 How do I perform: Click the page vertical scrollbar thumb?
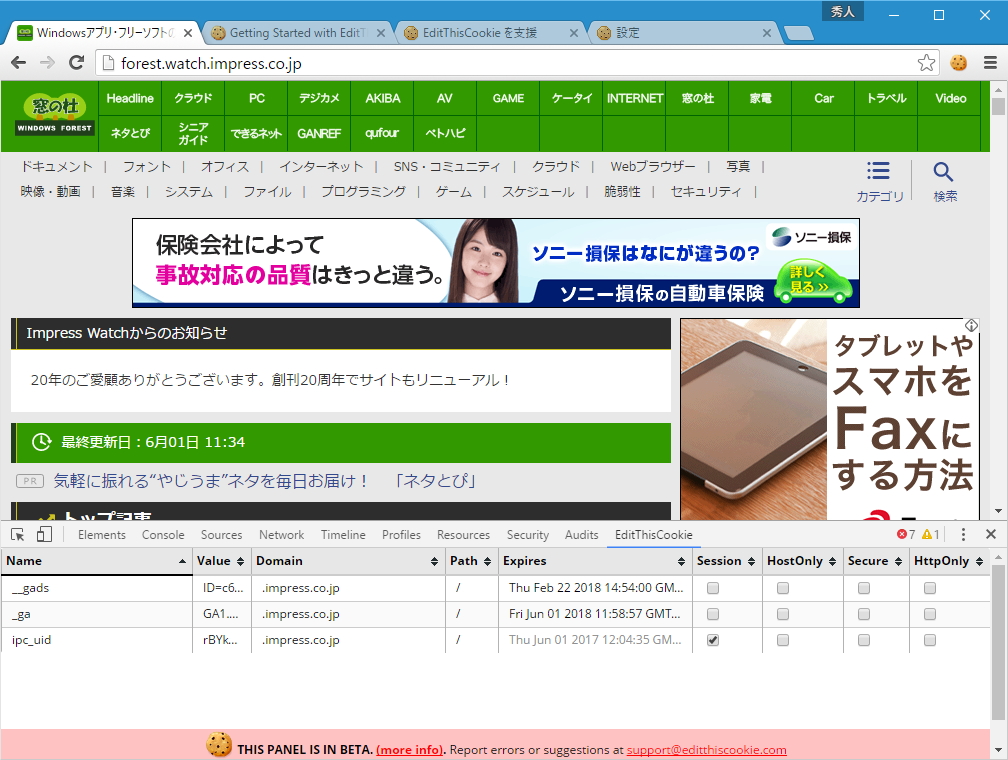click(998, 105)
